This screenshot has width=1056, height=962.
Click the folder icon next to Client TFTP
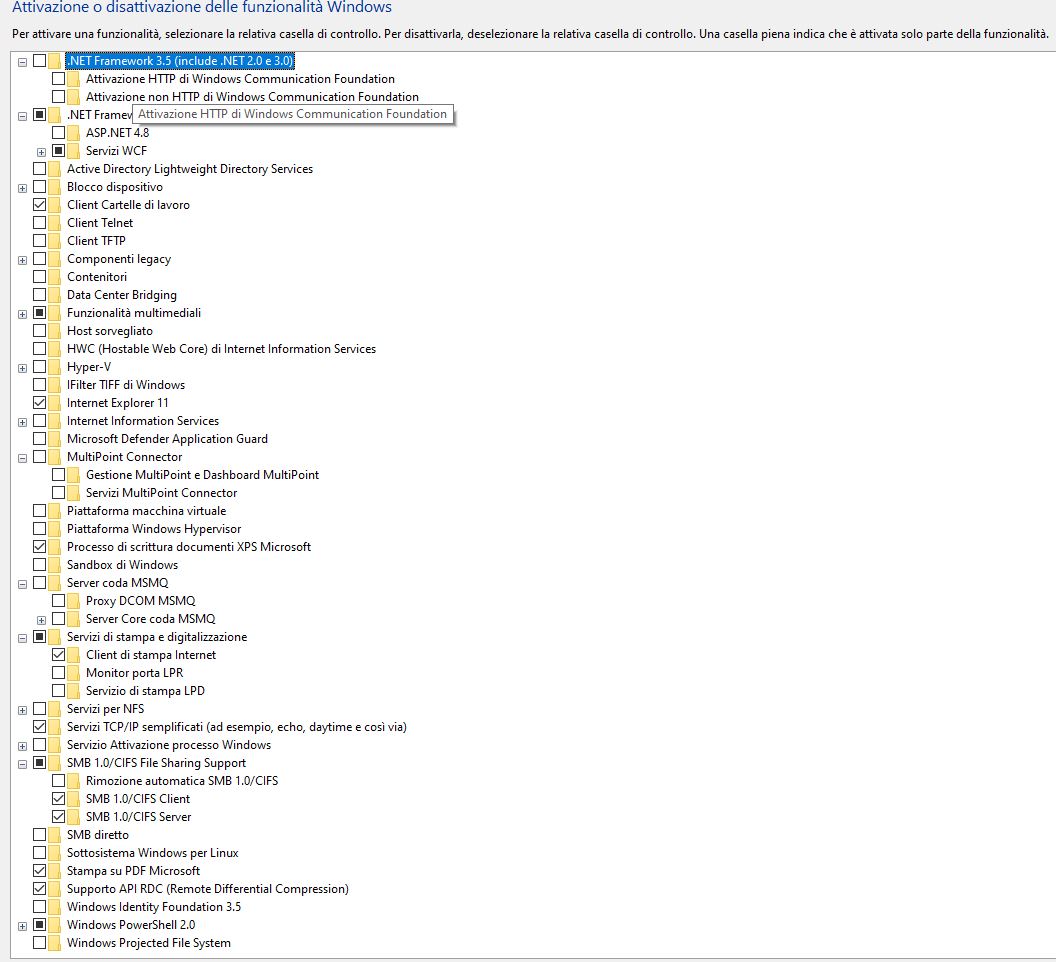[x=55, y=240]
